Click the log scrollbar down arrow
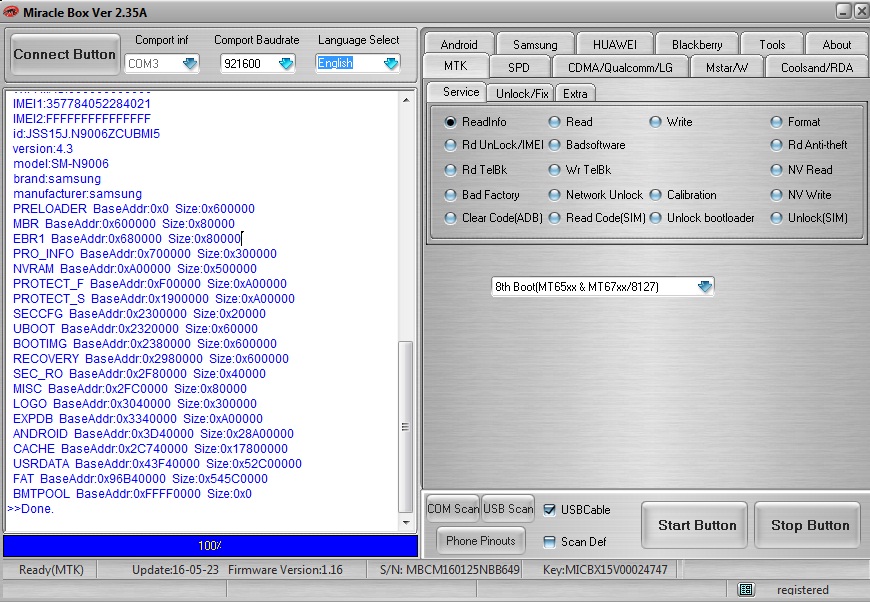The width and height of the screenshot is (870, 602). point(406,522)
